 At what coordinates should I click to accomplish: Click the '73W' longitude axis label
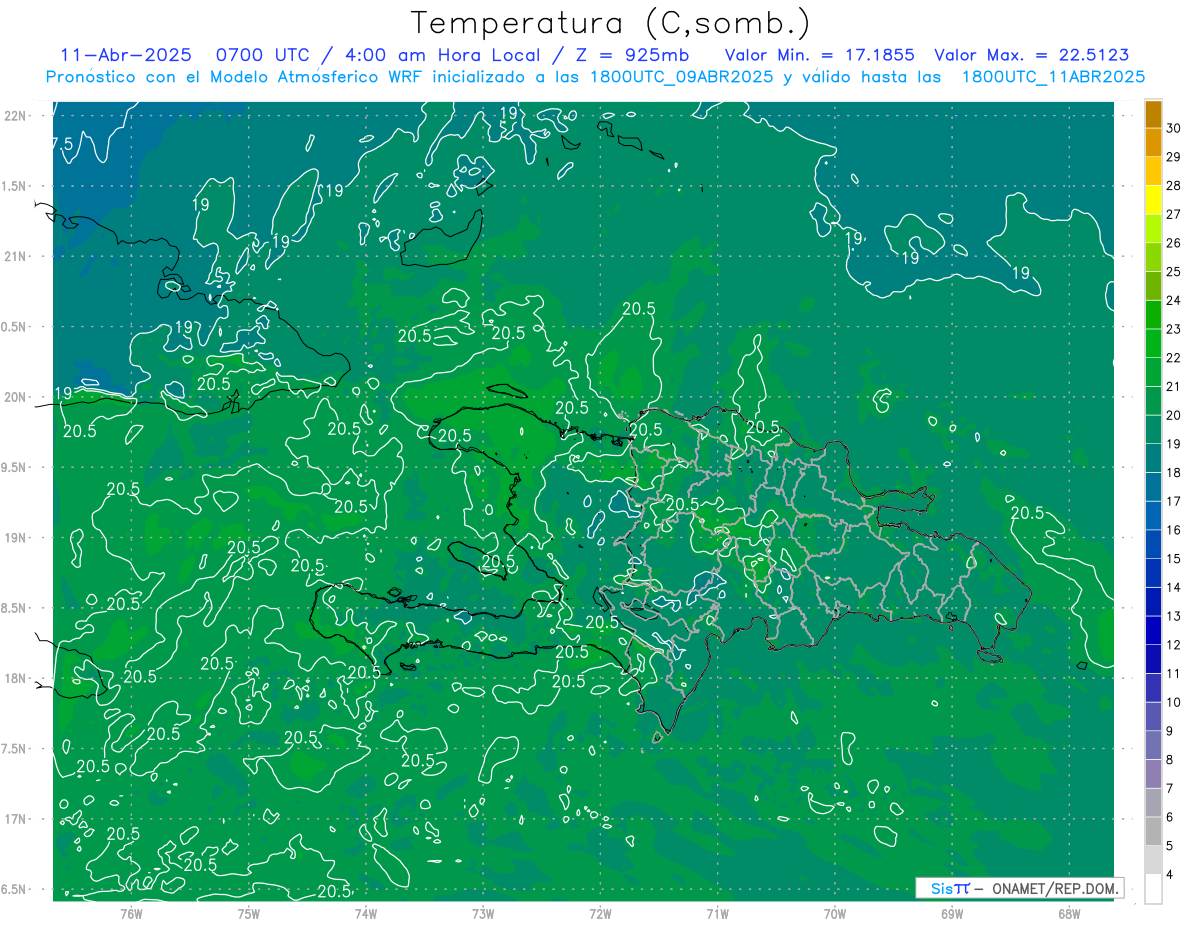point(483,913)
